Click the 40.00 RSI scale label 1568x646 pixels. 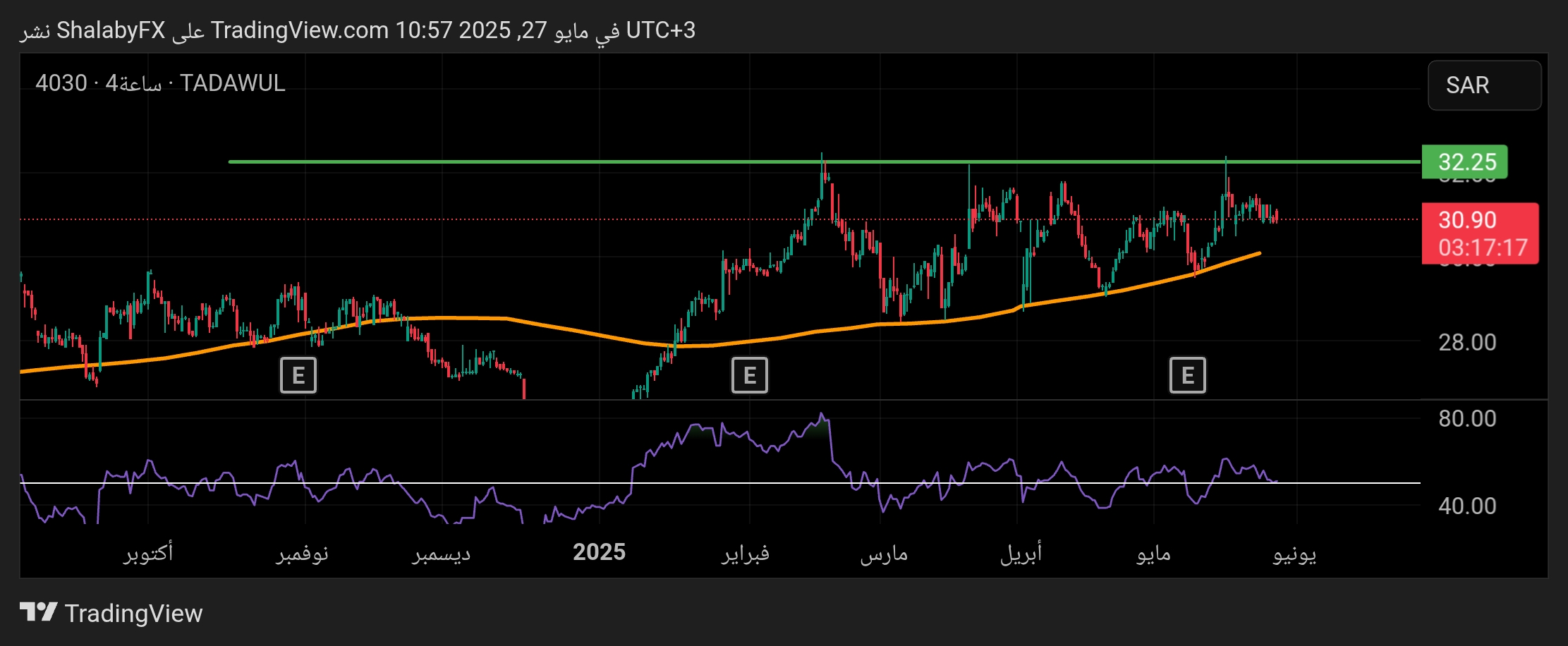coord(1467,506)
